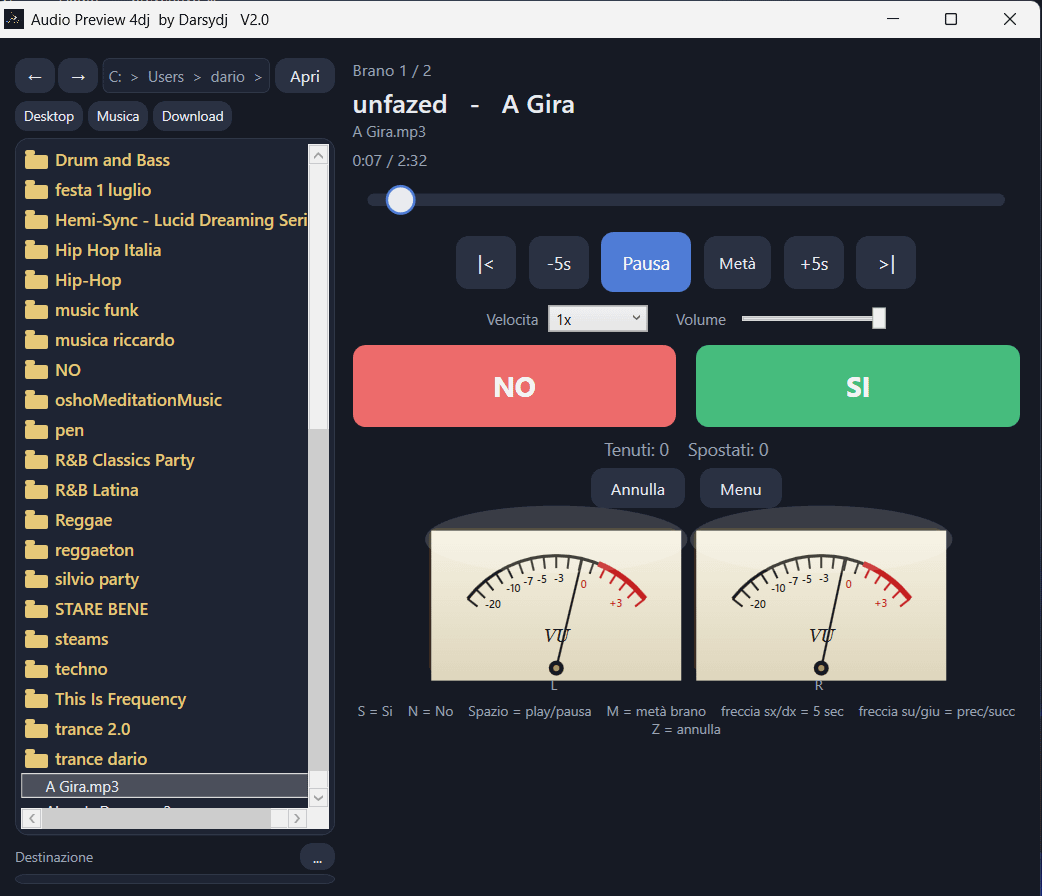Jump to track start with |< button
Viewport: 1042px width, 896px height.
point(486,263)
